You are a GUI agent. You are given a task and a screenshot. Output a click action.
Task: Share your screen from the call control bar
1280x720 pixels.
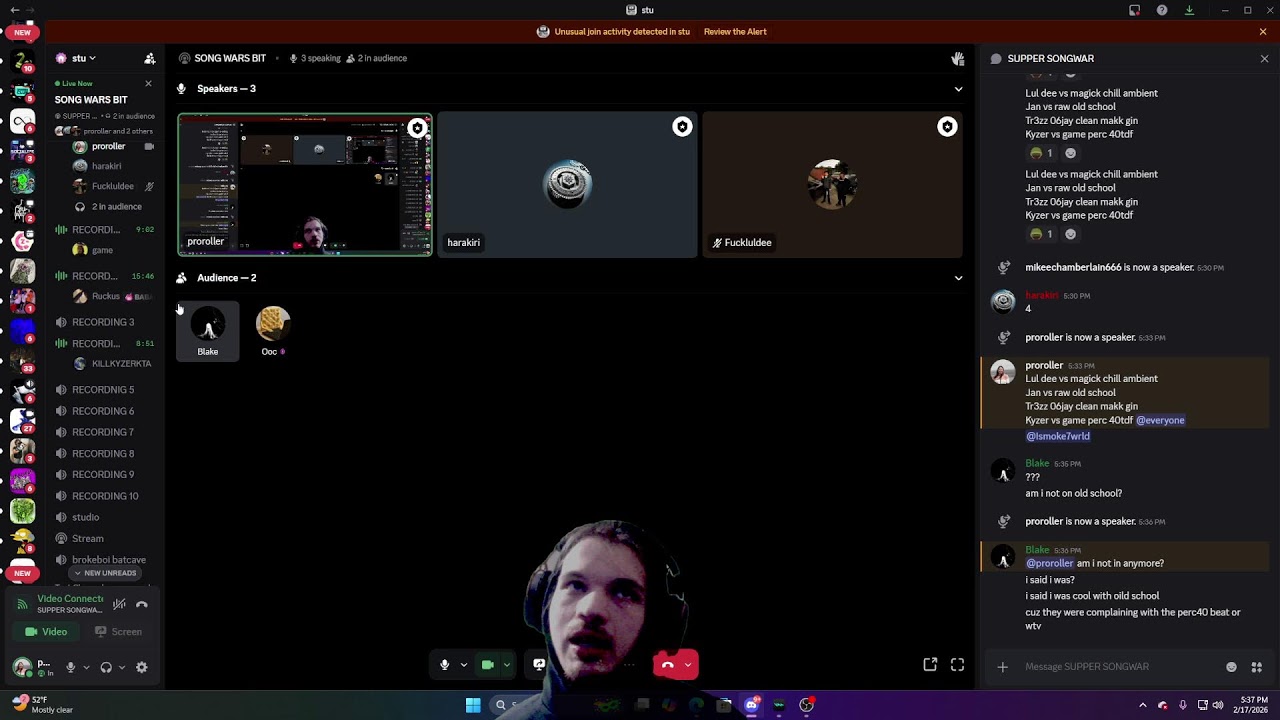(x=539, y=664)
